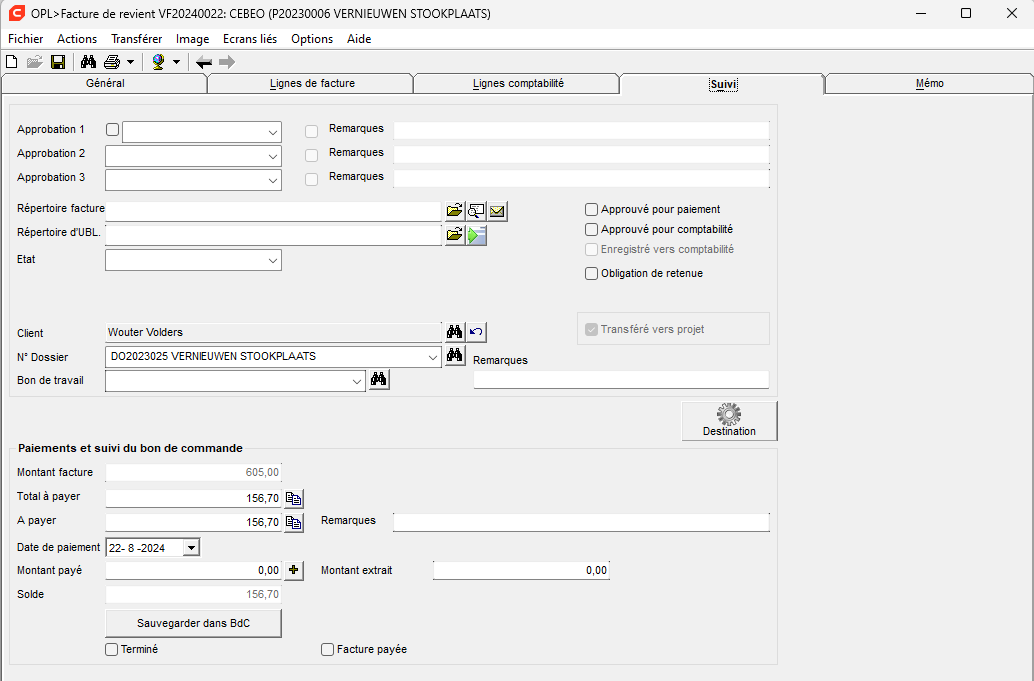Switch to the Général tab
This screenshot has height=681, width=1034.
tap(105, 84)
